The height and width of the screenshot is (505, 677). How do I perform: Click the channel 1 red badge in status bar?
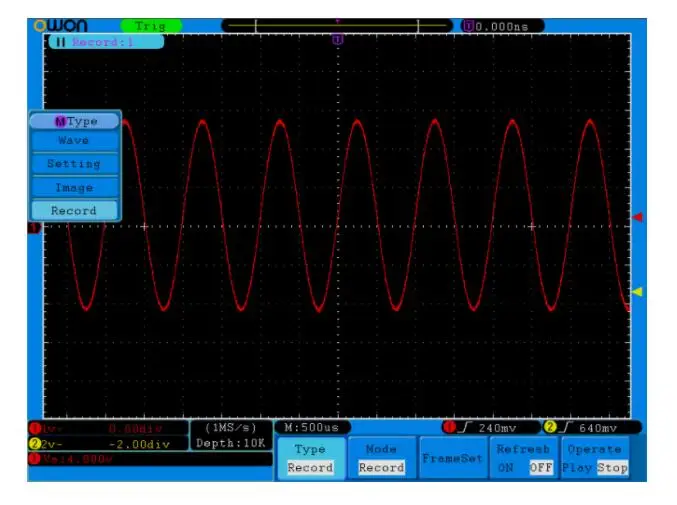[35, 428]
